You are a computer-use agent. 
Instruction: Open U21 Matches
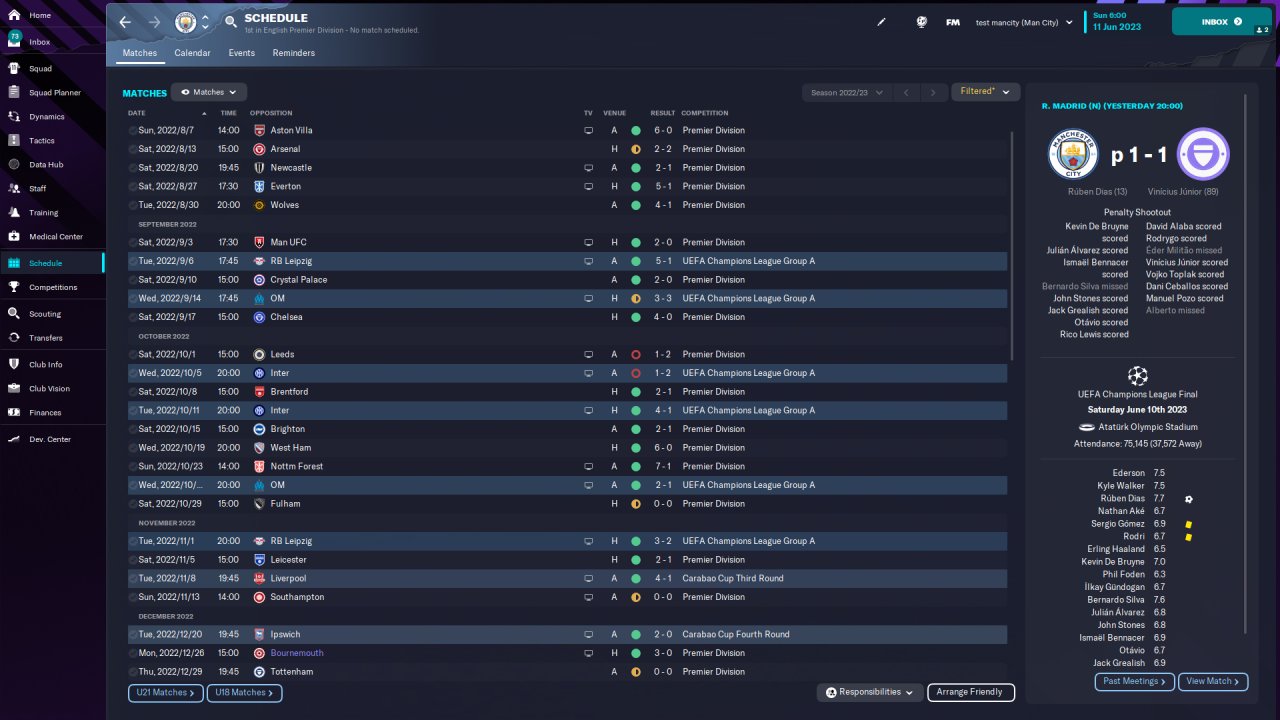pos(166,692)
